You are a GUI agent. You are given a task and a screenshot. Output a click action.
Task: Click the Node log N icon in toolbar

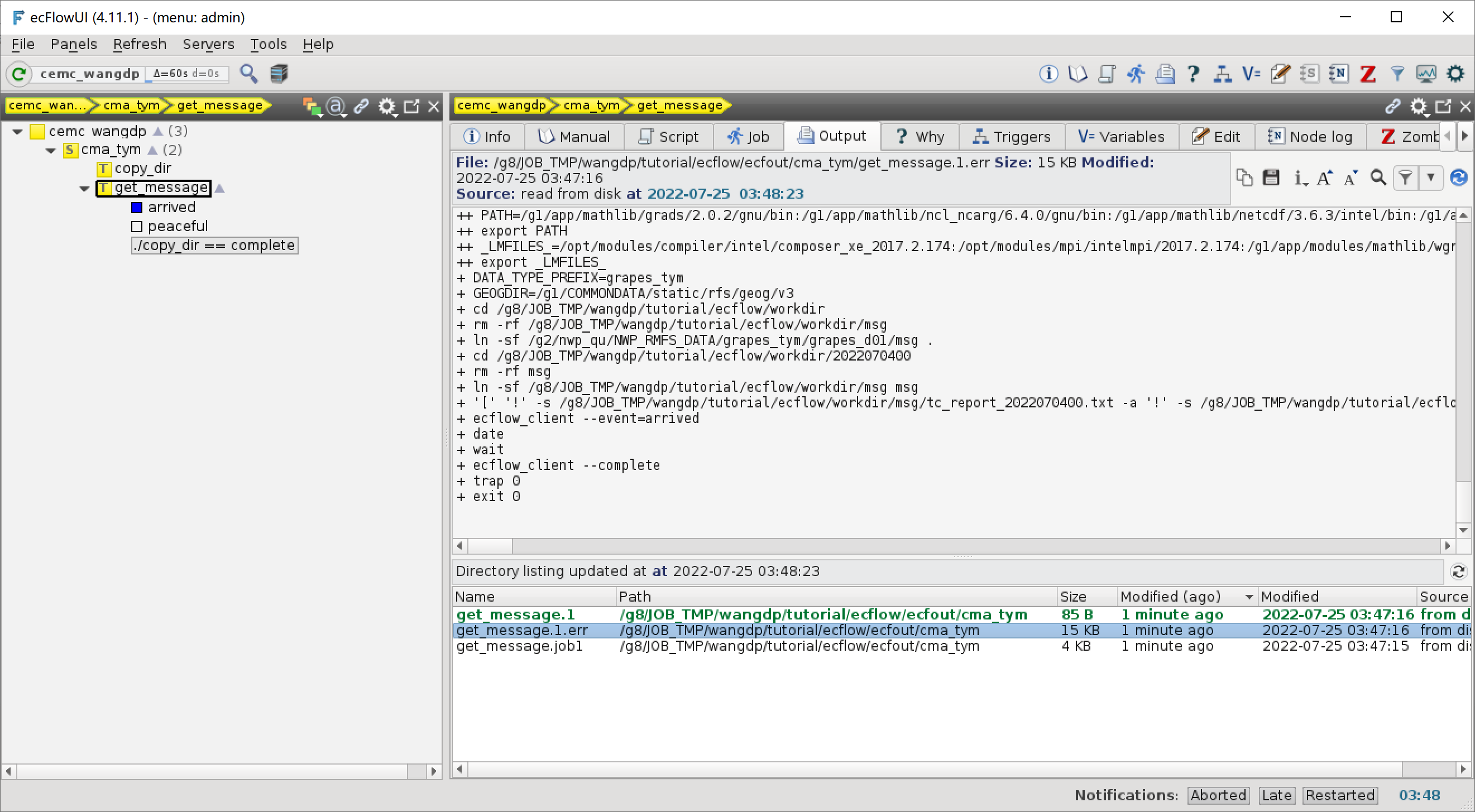click(x=1339, y=74)
